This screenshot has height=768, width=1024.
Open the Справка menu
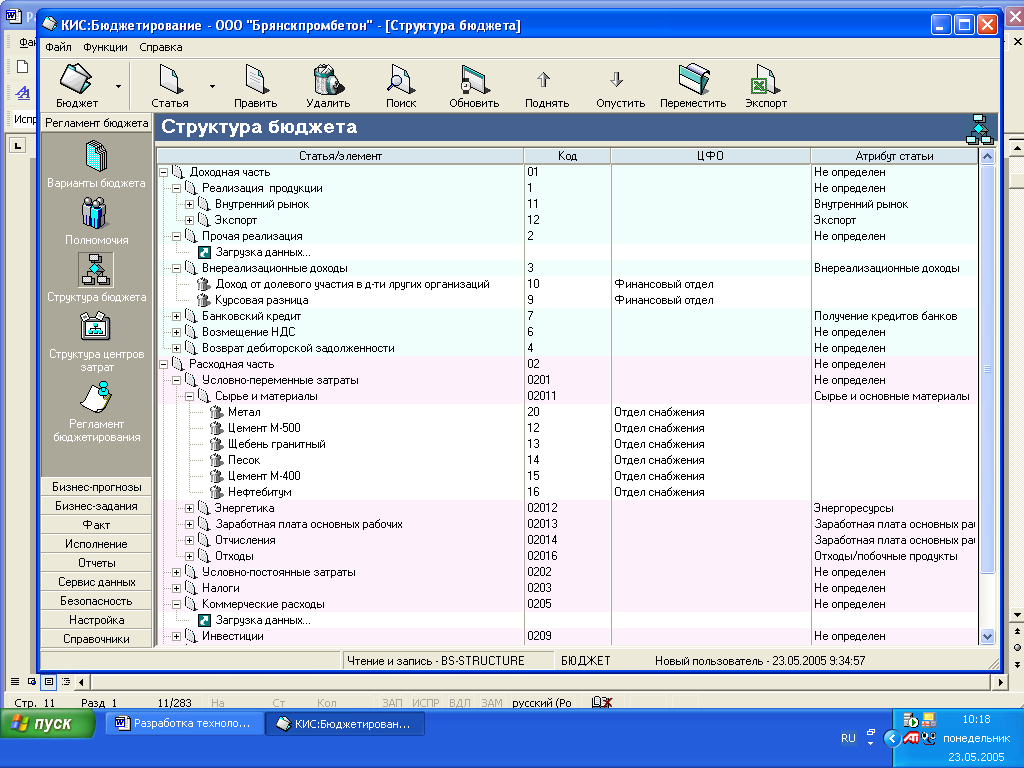click(161, 47)
